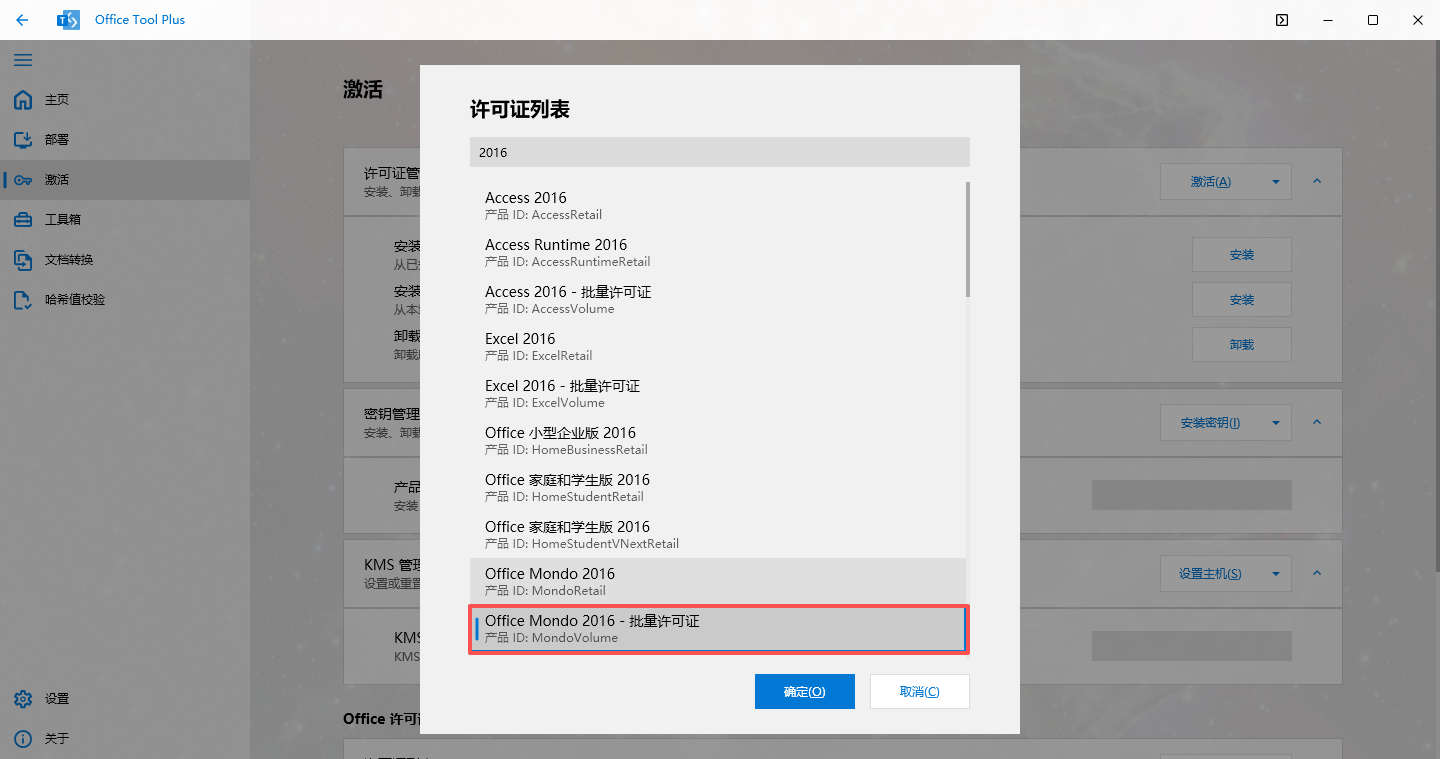Confirm with 确定(O) button
Screen dimensions: 1440x759
[805, 692]
